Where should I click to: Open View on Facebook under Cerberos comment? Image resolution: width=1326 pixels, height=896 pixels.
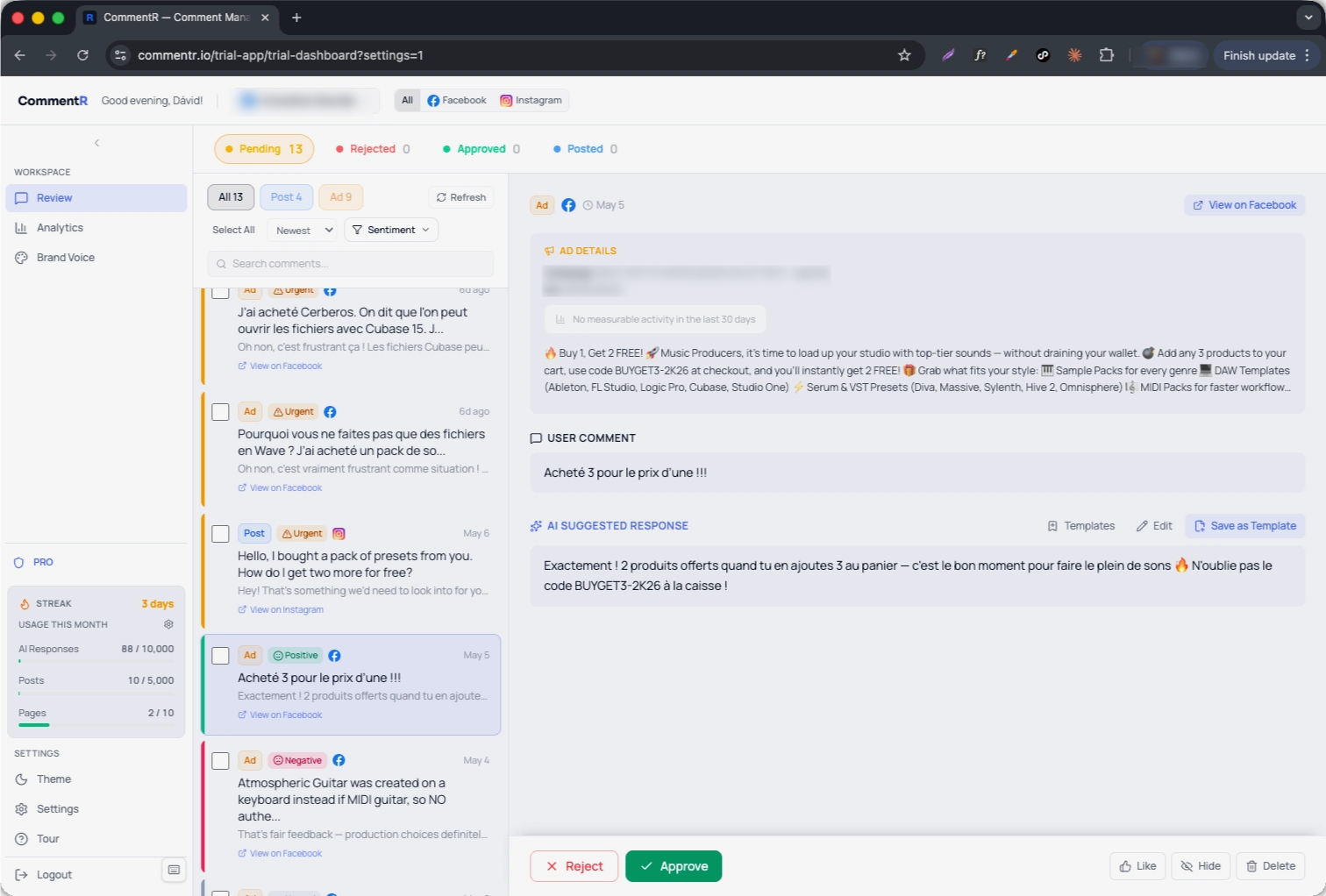point(280,366)
